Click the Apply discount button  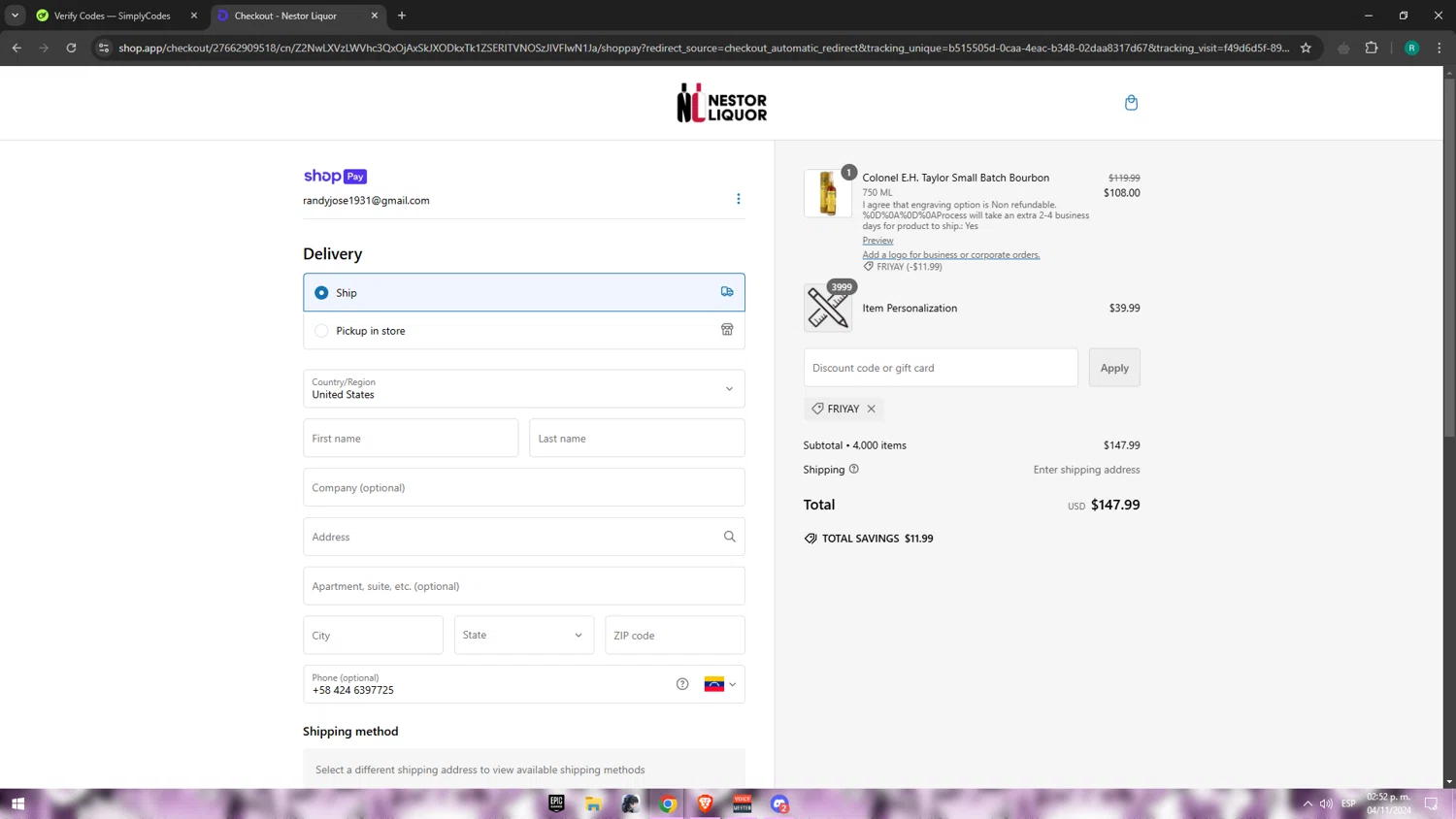coord(1114,368)
